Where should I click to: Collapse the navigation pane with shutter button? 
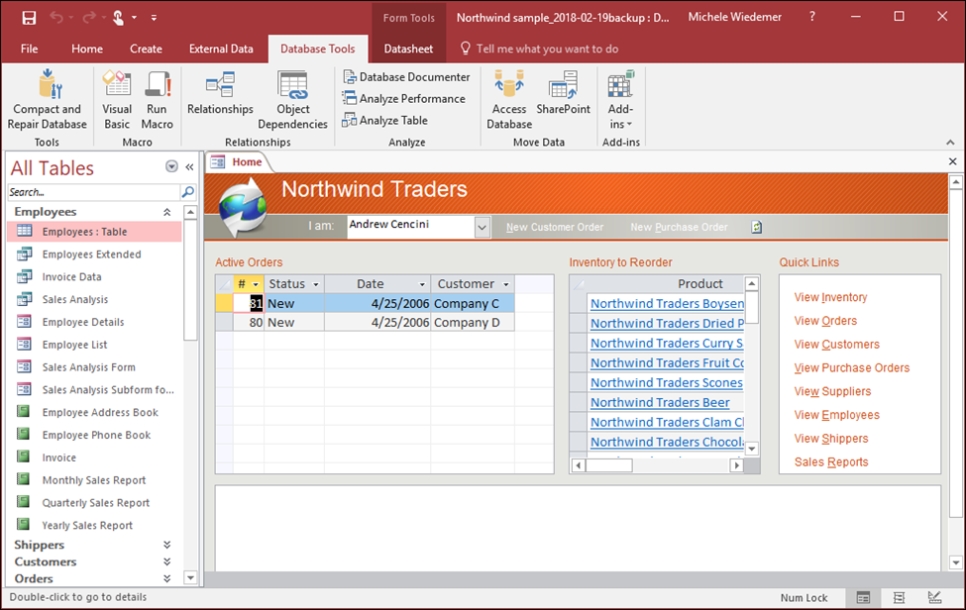point(190,167)
